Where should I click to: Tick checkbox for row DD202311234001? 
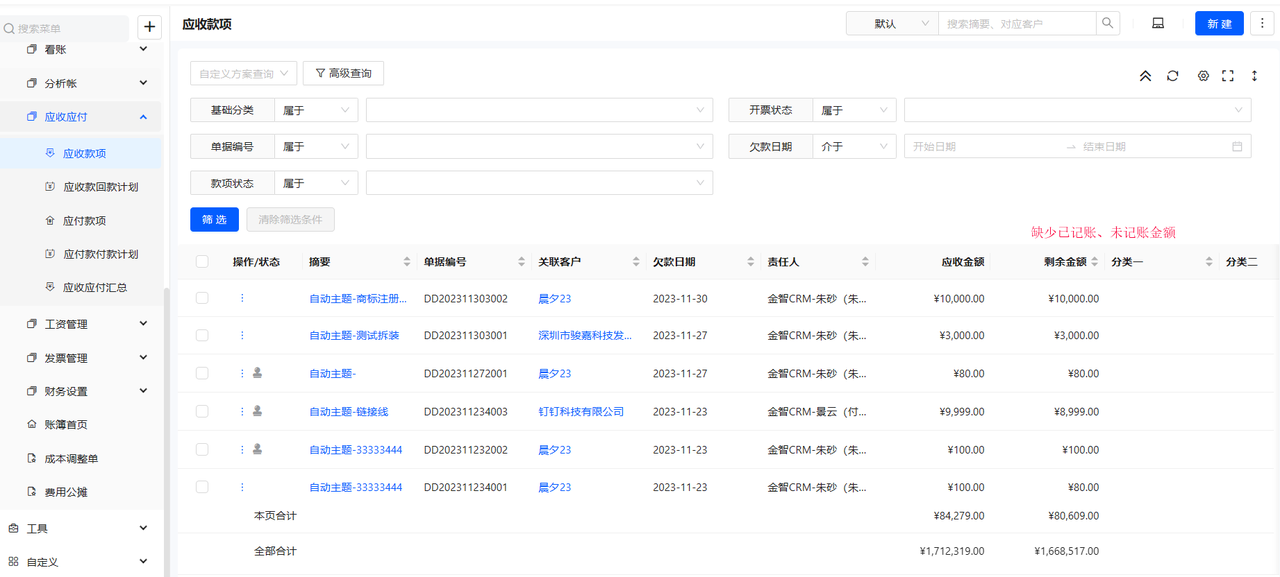[x=202, y=487]
